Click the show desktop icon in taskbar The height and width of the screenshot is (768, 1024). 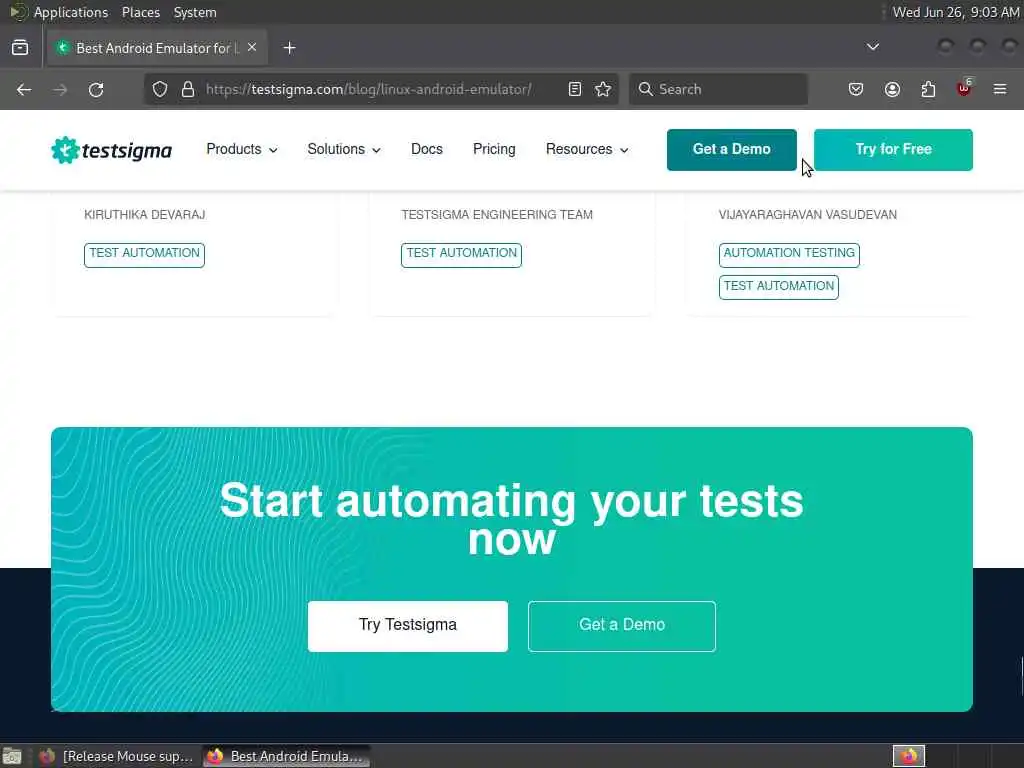(12, 756)
